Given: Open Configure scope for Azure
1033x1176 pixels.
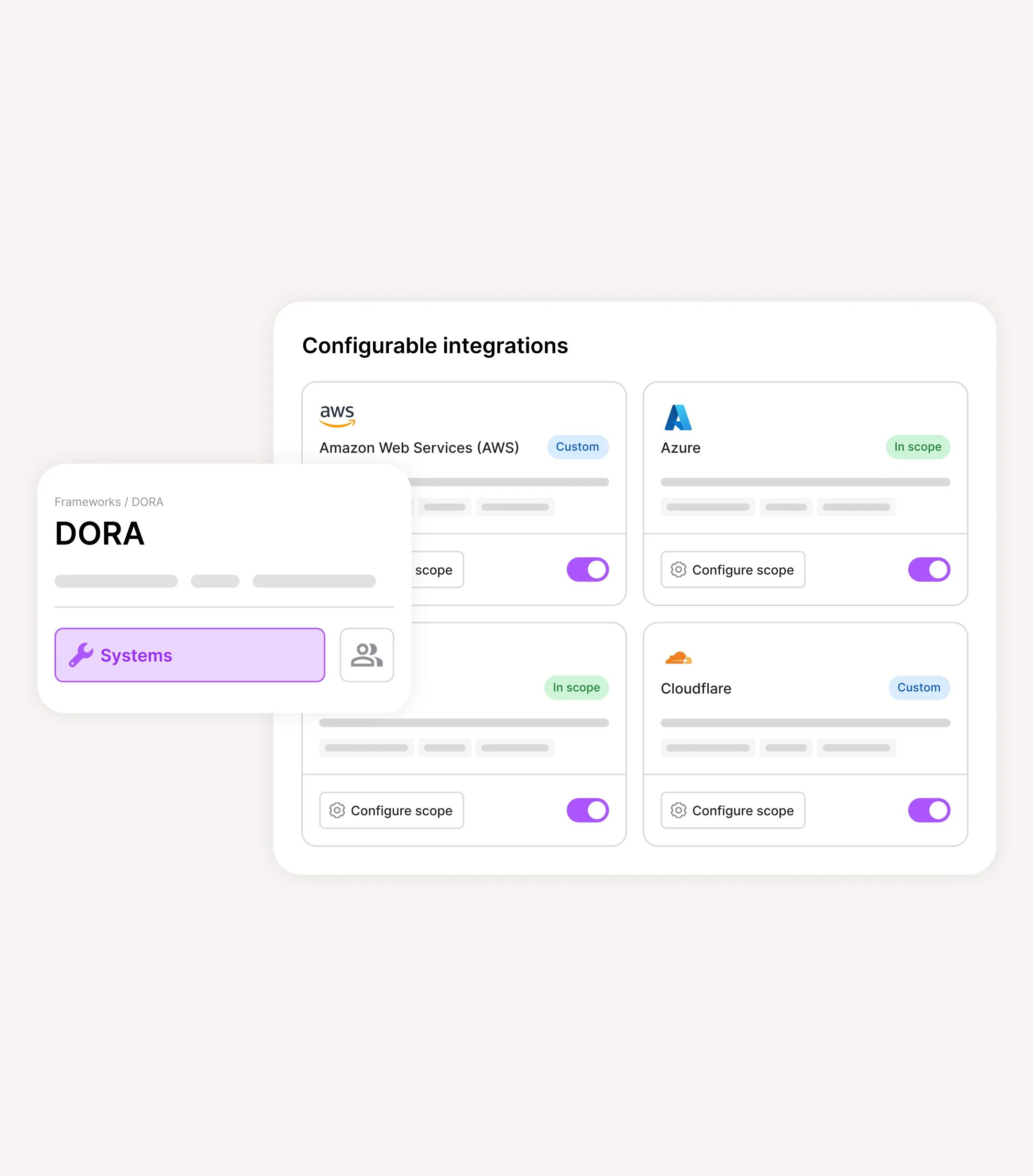Looking at the screenshot, I should click(x=733, y=569).
